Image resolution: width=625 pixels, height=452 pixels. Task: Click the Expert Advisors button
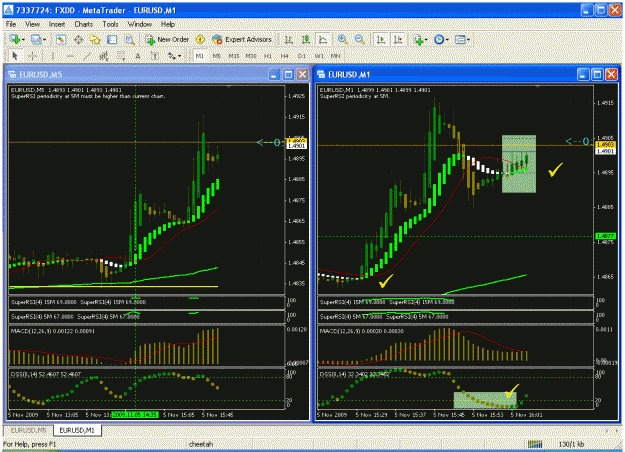point(242,39)
